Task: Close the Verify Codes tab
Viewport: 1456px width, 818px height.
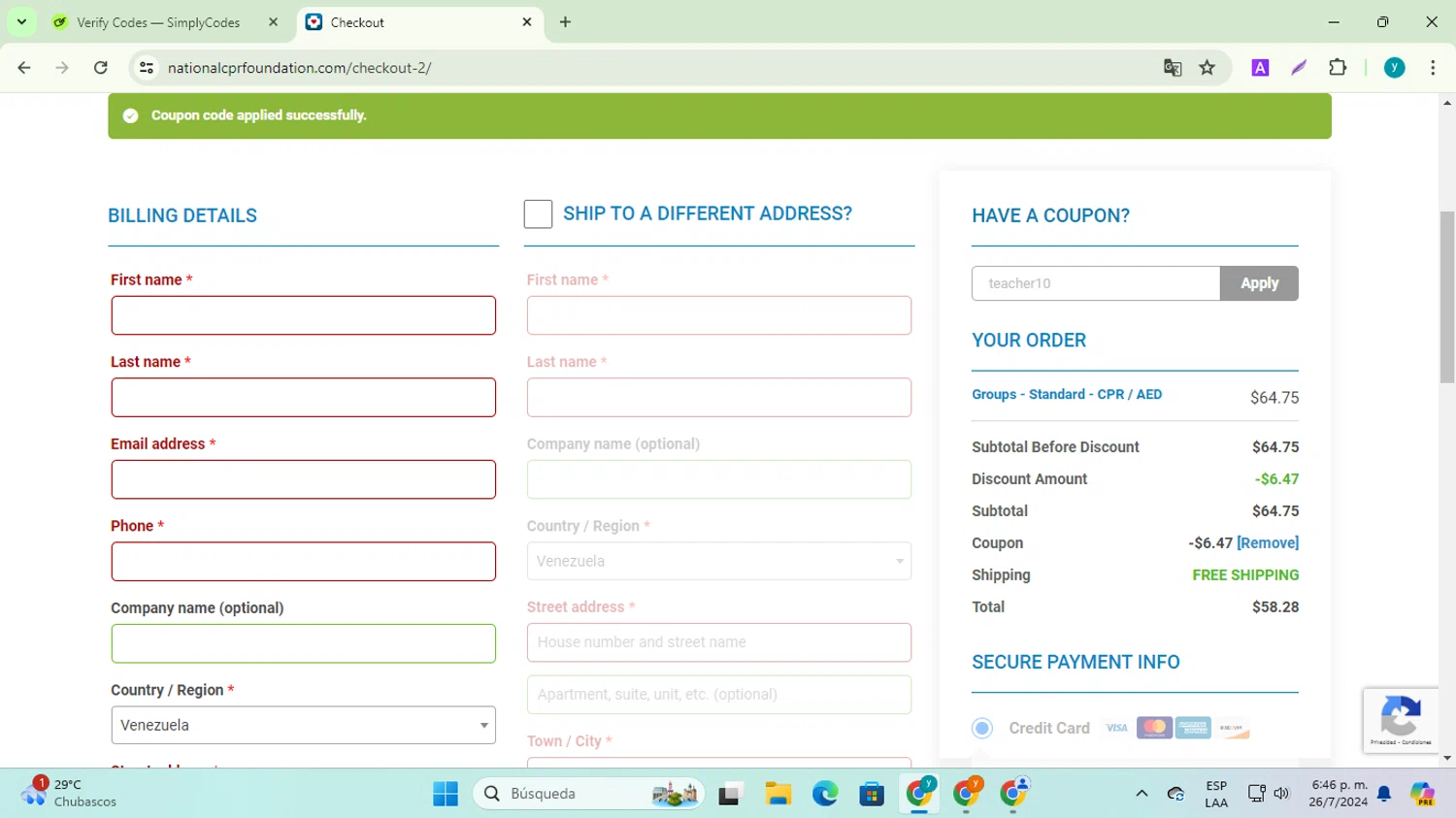Action: pos(273,22)
